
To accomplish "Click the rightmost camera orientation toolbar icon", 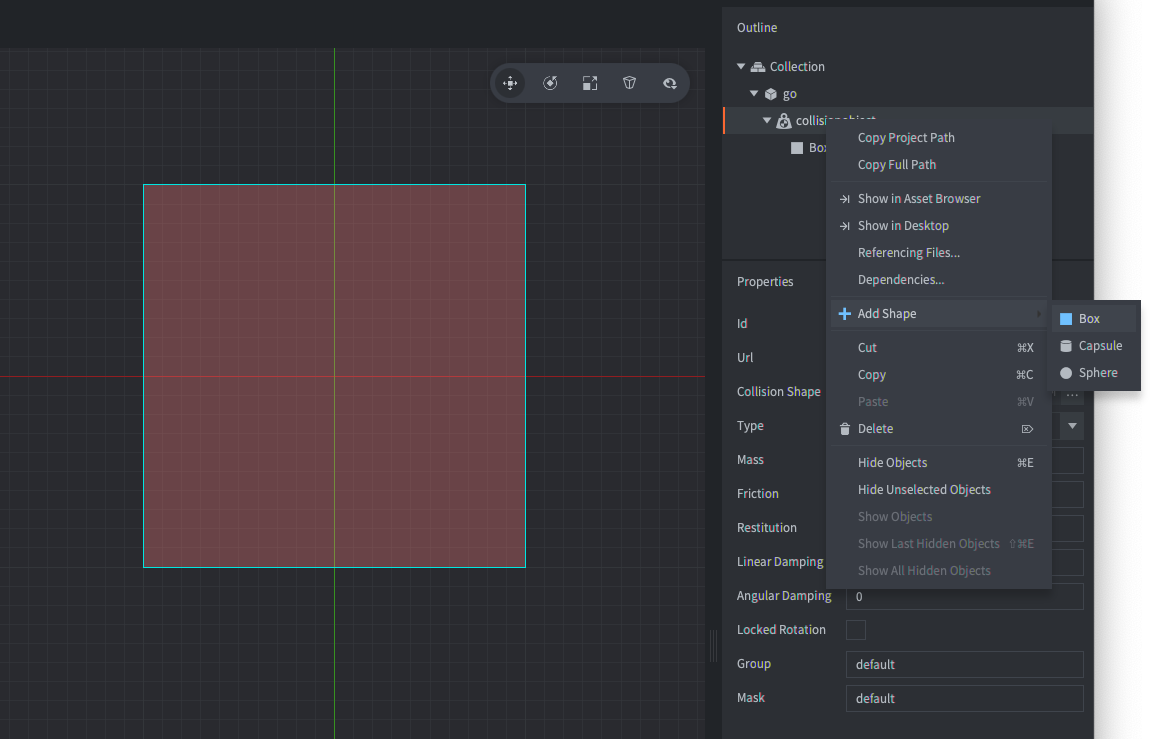I will click(x=669, y=83).
